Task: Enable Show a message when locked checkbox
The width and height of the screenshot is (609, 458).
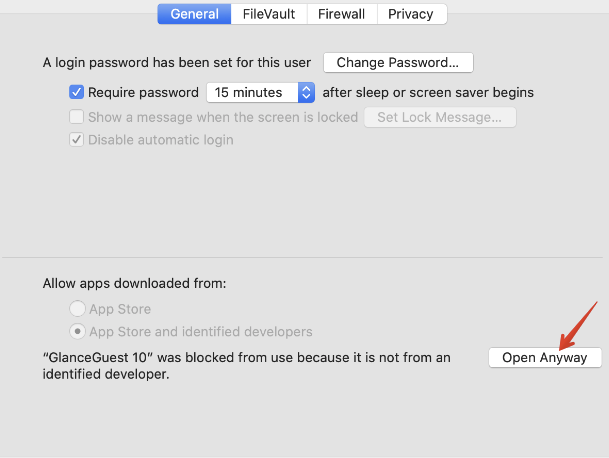Action: click(x=77, y=117)
